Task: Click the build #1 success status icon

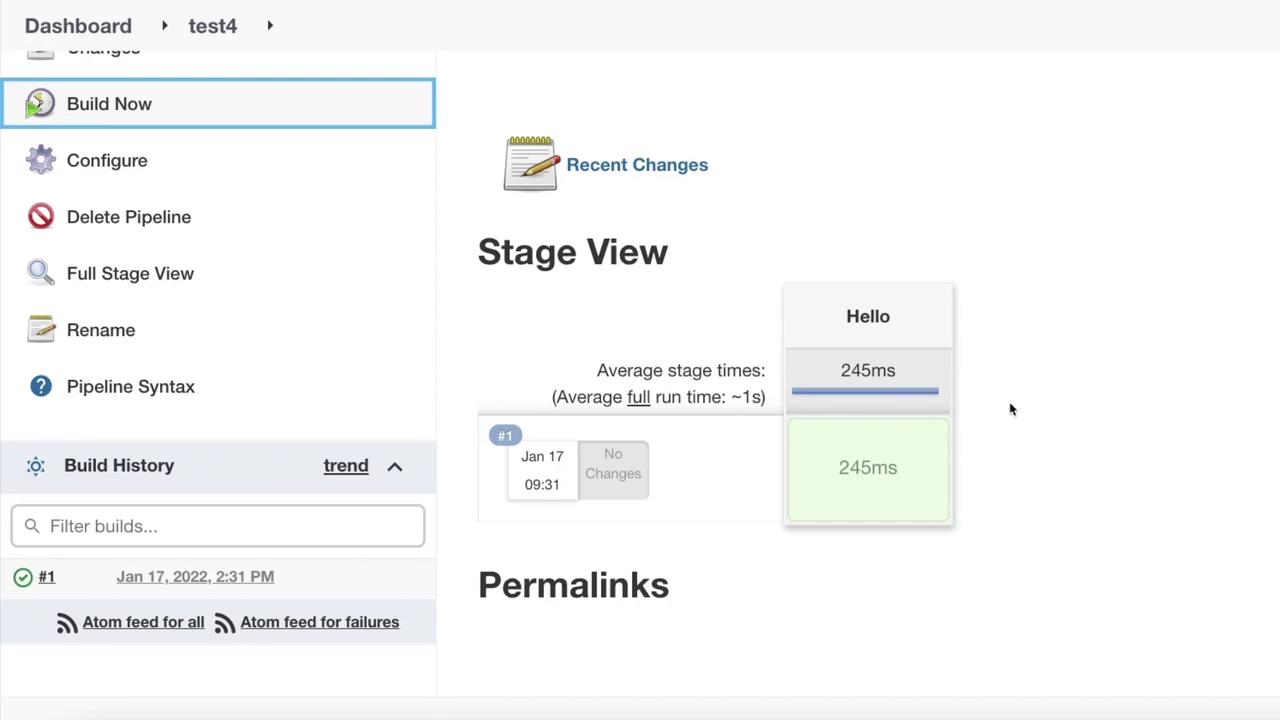Action: 23,577
